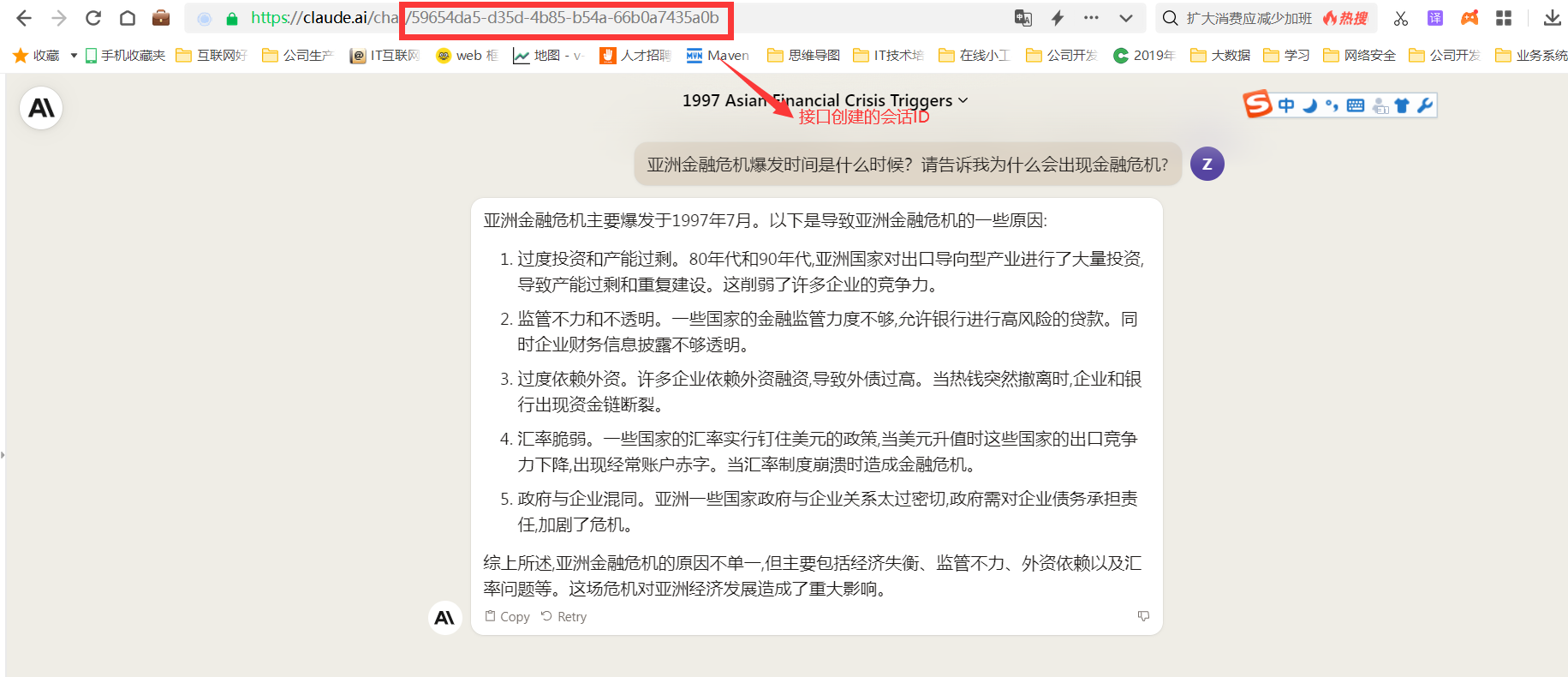Open the orange game controller icon
Viewport: 1568px width, 677px height.
[1470, 18]
